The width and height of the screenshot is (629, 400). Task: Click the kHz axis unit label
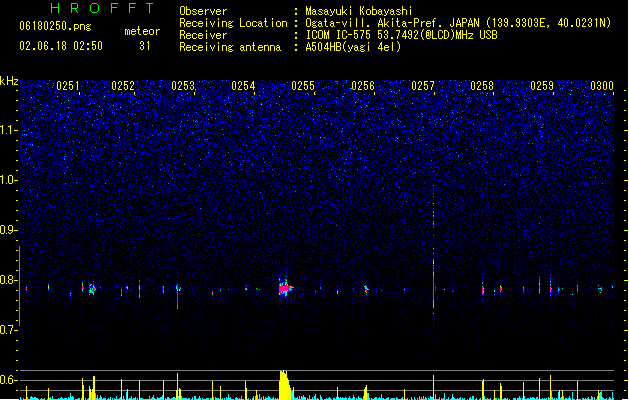point(9,81)
